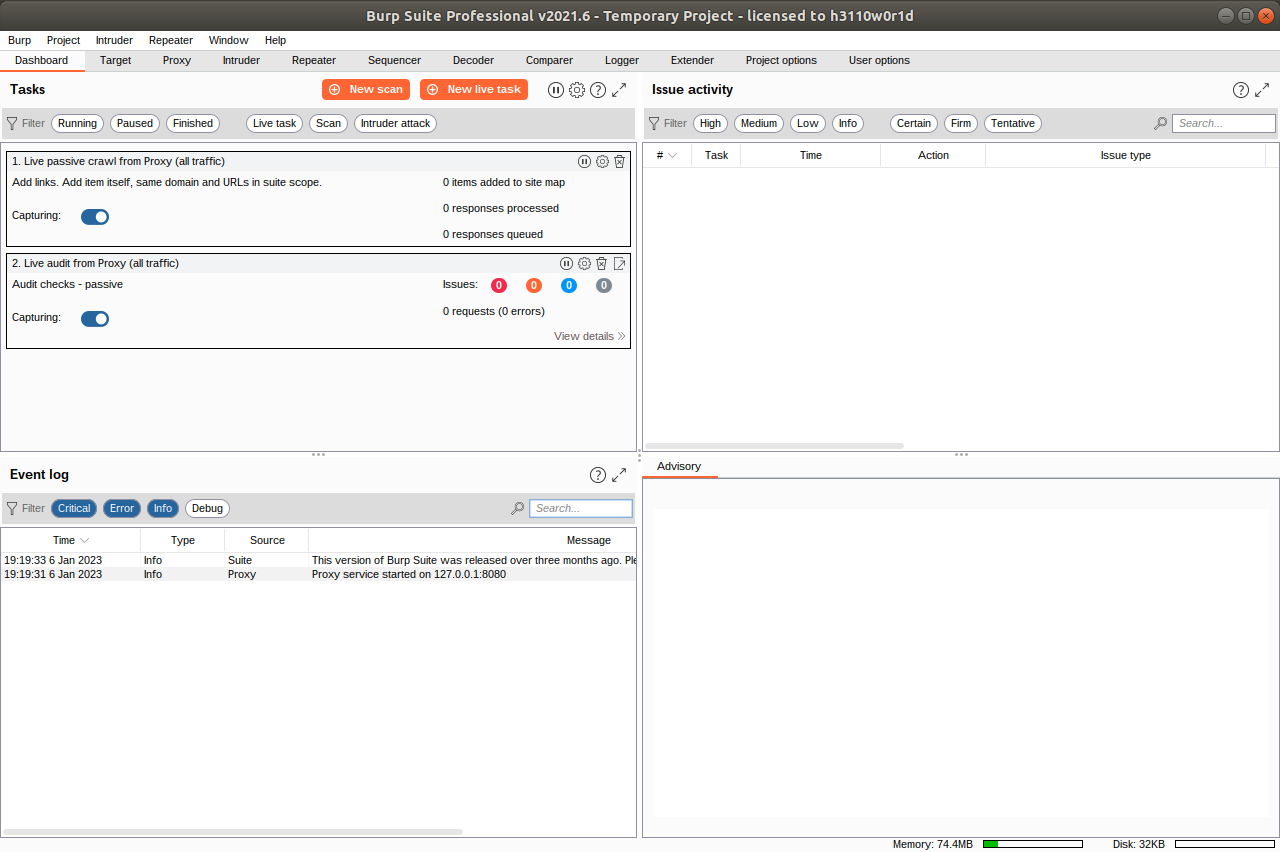Toggle Paused tasks filter
Viewport: 1280px width, 852px height.
[x=135, y=124]
